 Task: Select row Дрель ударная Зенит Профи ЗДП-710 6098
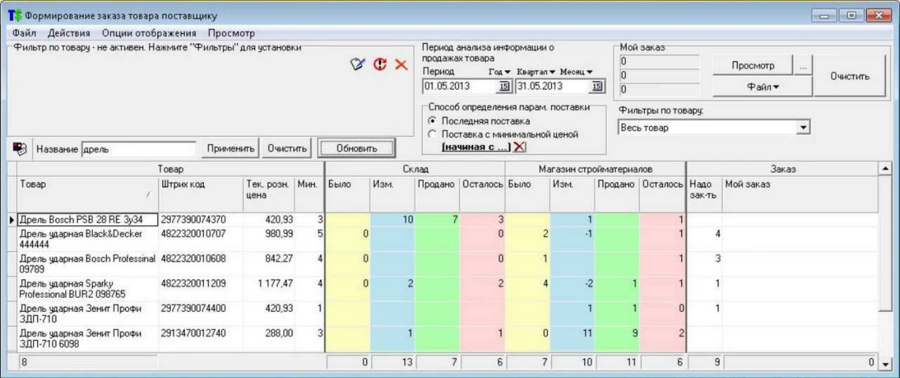(x=88, y=338)
